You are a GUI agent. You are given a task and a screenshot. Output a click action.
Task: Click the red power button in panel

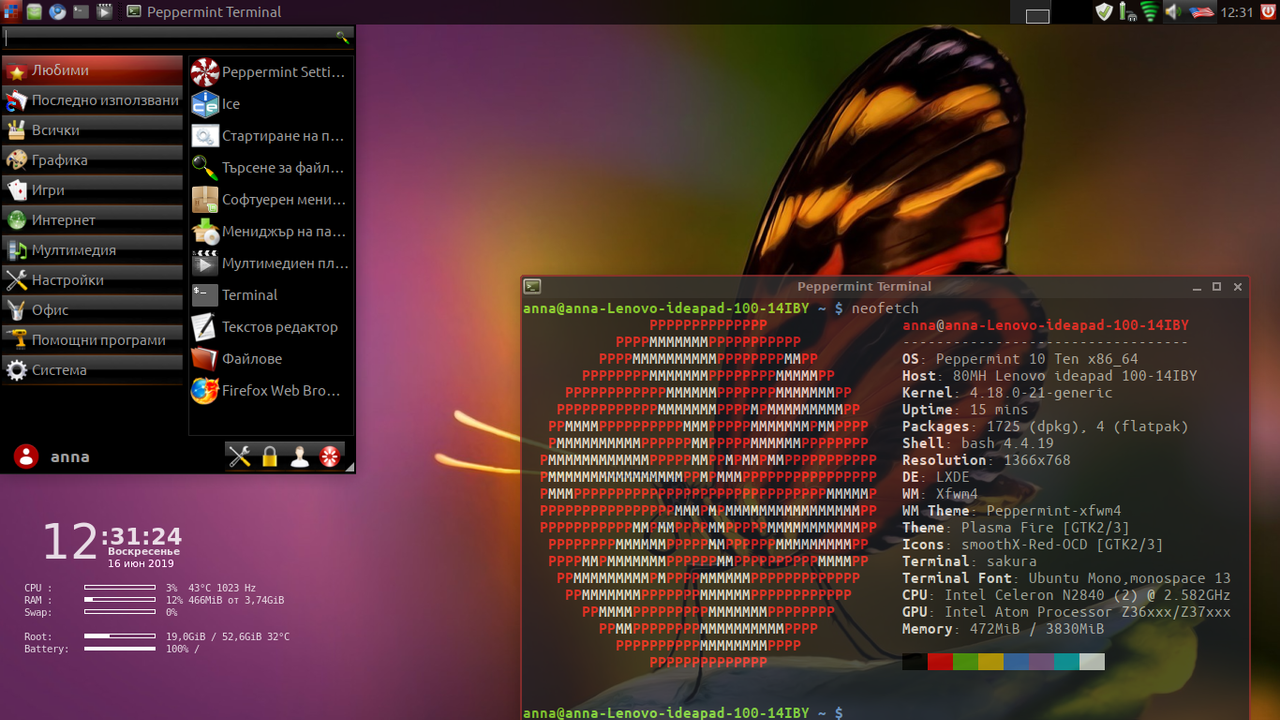pyautogui.click(x=1268, y=12)
